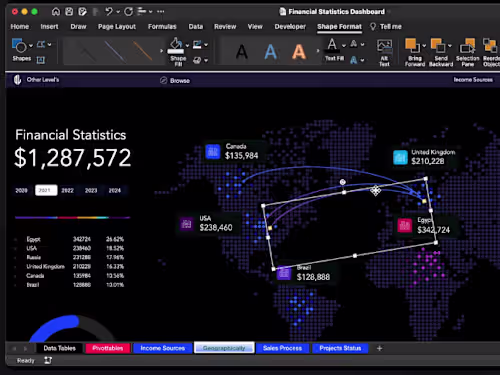Viewport: 500px width, 375px height.
Task: Choose the orange line shape style
Action: tap(143, 51)
